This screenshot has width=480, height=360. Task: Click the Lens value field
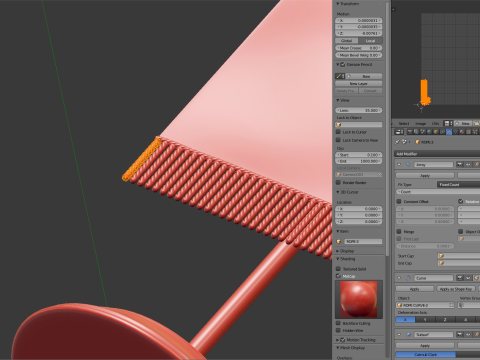click(359, 110)
